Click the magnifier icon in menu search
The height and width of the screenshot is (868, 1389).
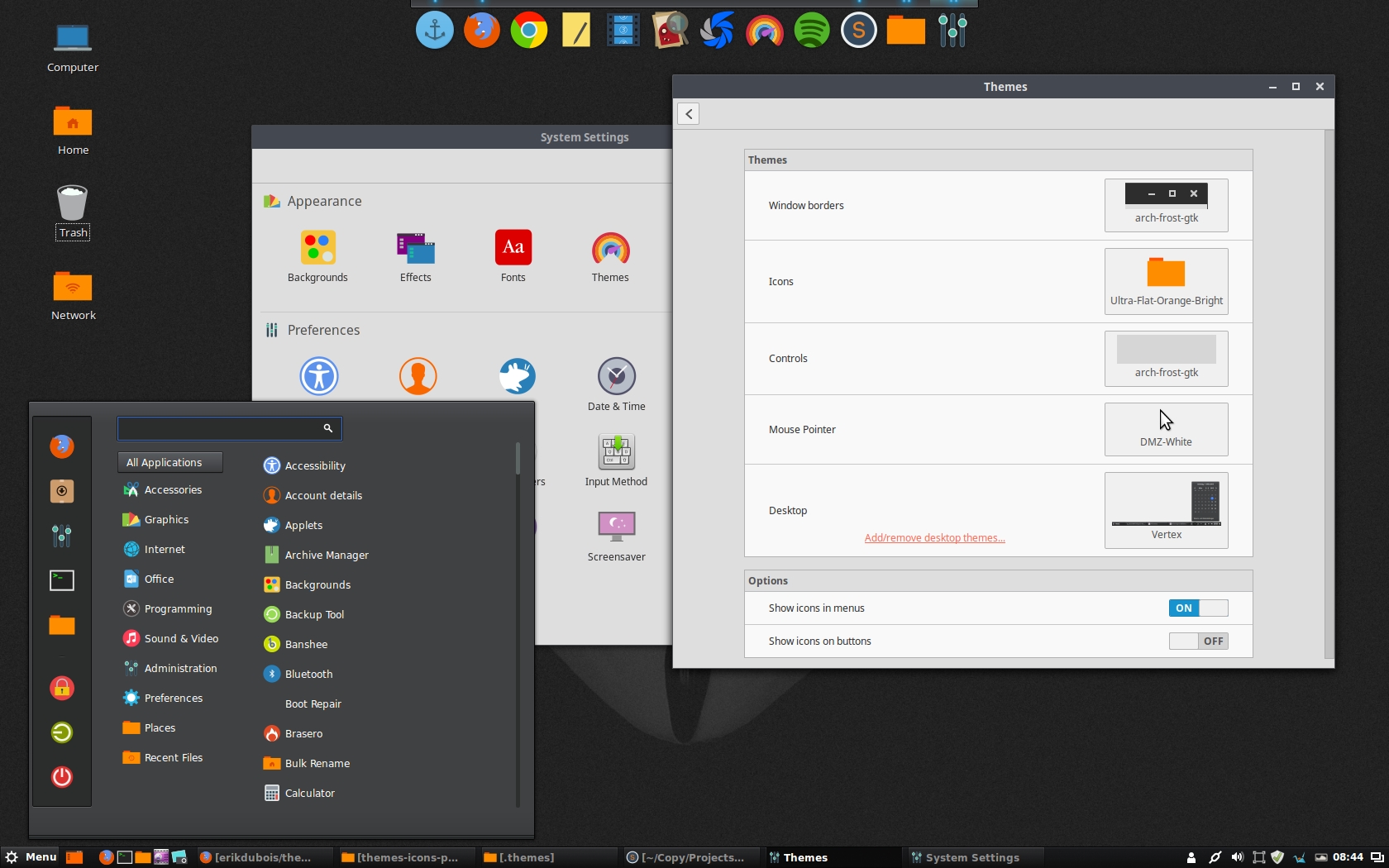pos(328,428)
